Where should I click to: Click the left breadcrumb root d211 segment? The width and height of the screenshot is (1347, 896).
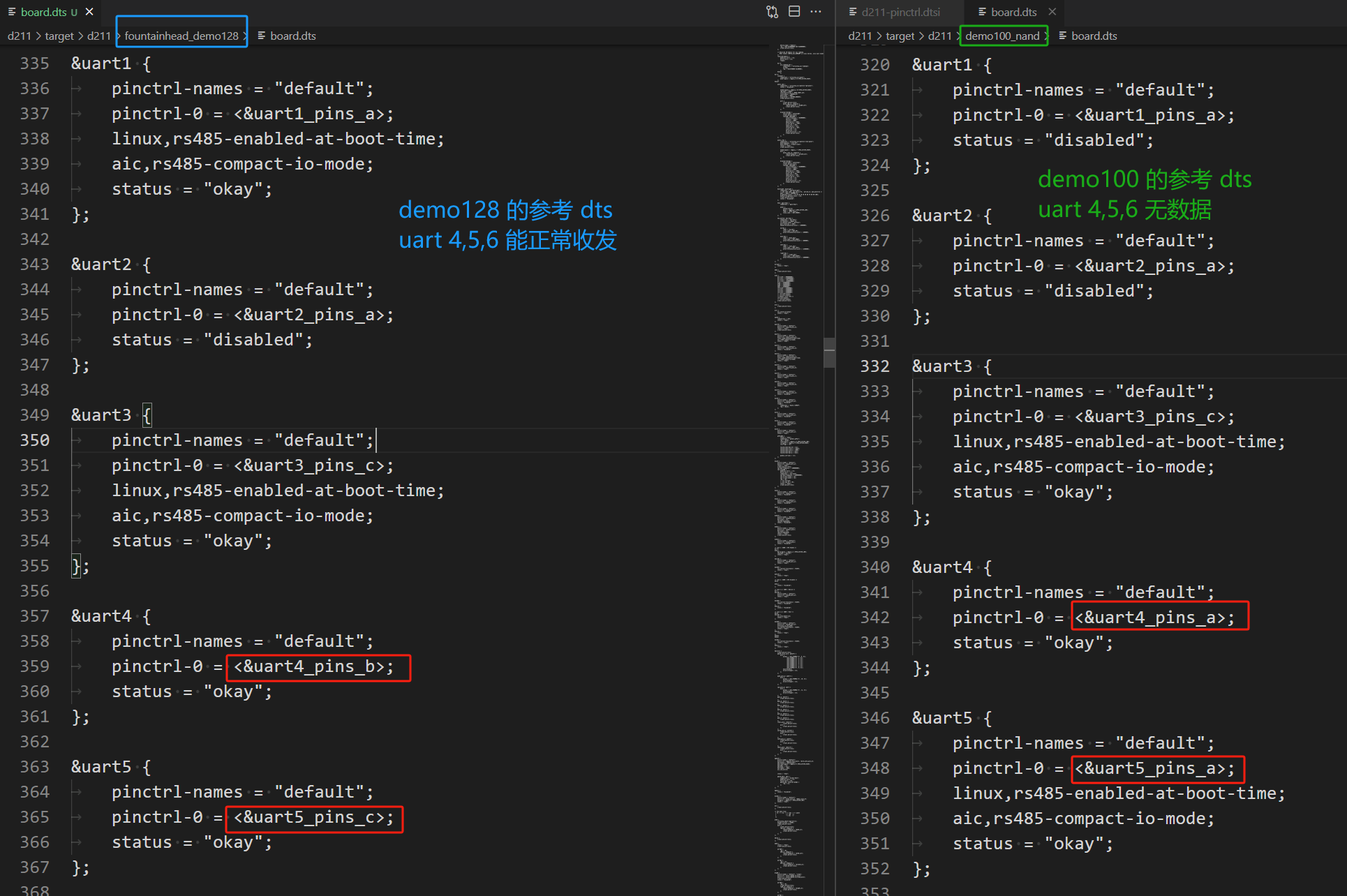pyautogui.click(x=19, y=36)
